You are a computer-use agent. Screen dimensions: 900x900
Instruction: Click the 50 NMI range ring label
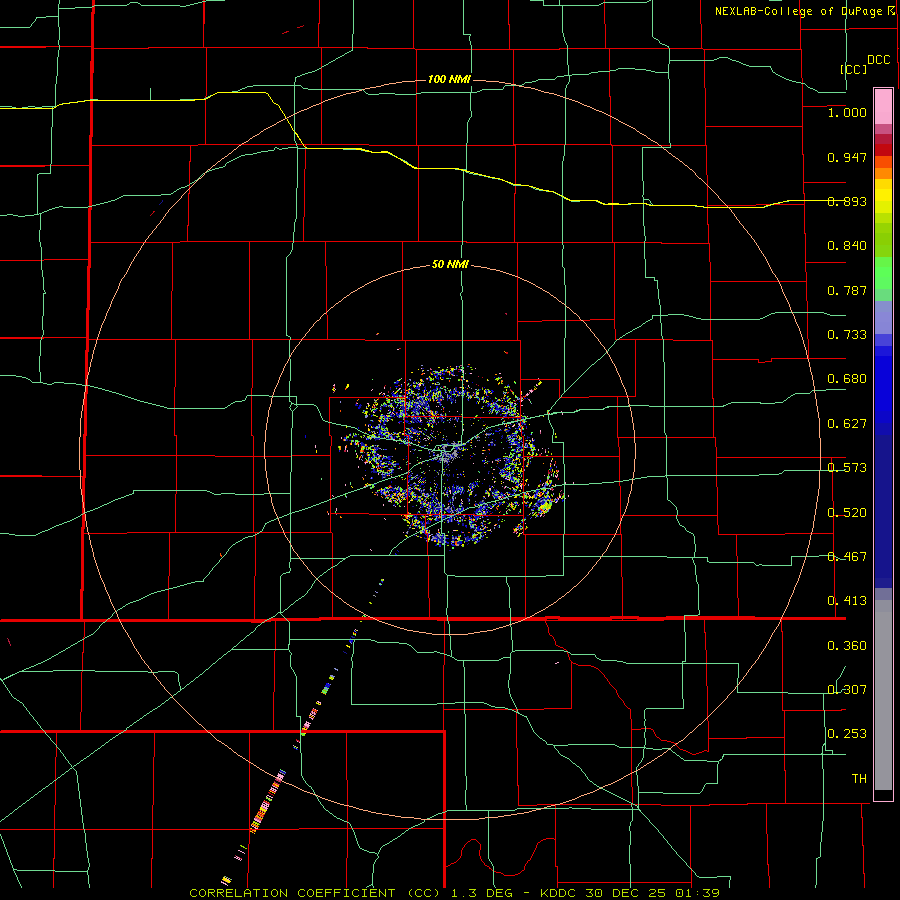point(450,264)
